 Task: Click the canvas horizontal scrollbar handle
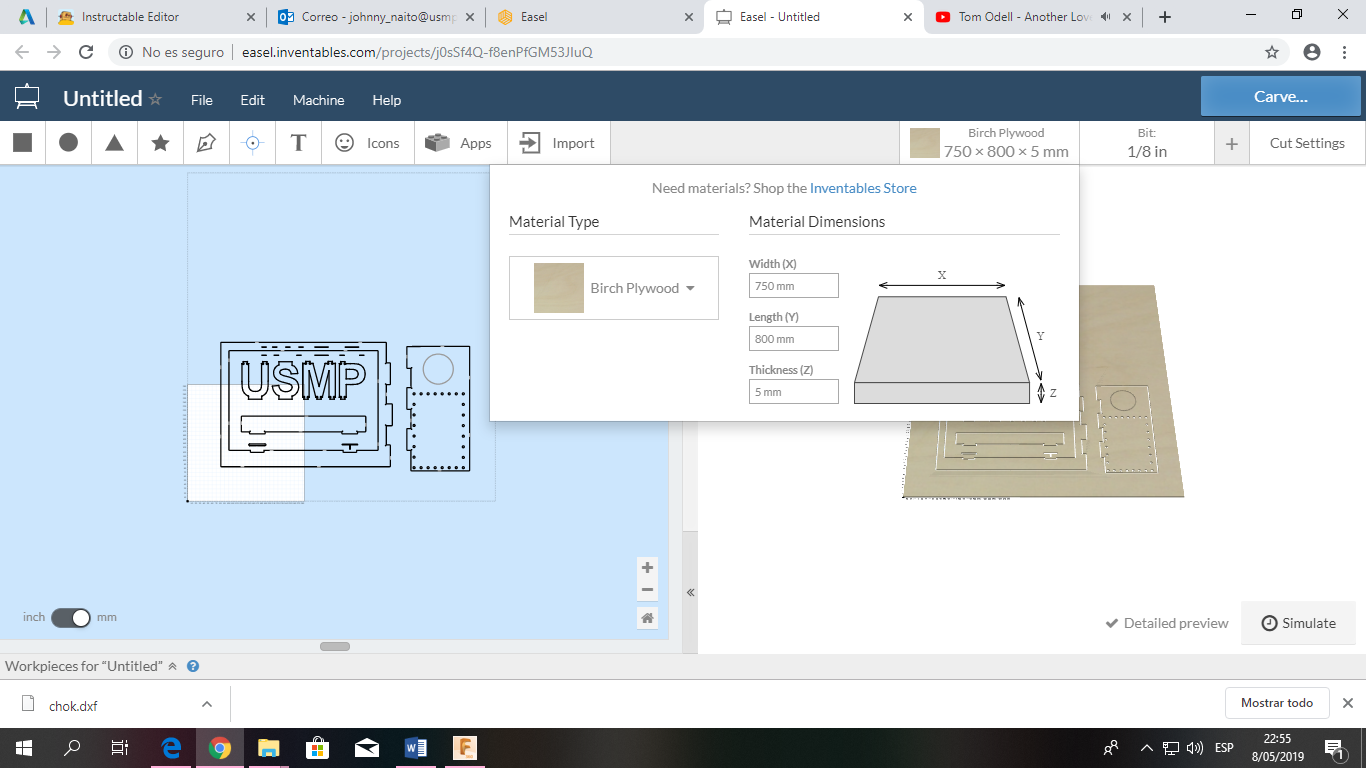click(335, 646)
